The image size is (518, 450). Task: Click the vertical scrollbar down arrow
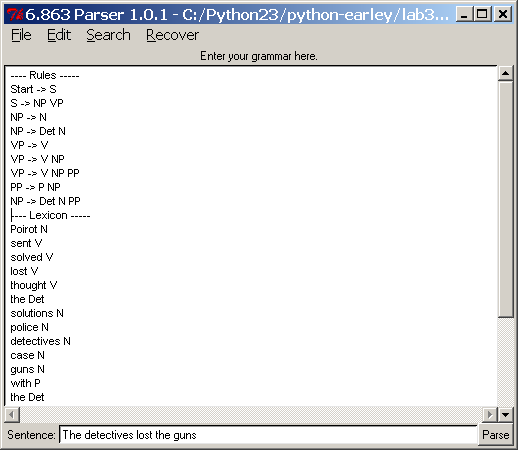pos(505,415)
